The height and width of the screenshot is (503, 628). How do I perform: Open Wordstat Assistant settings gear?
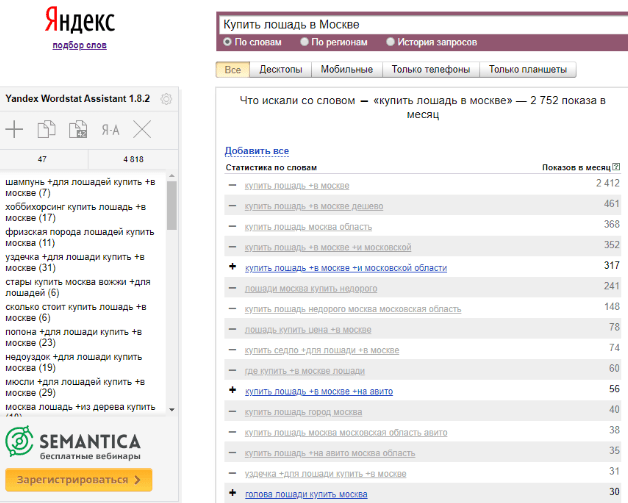[166, 99]
